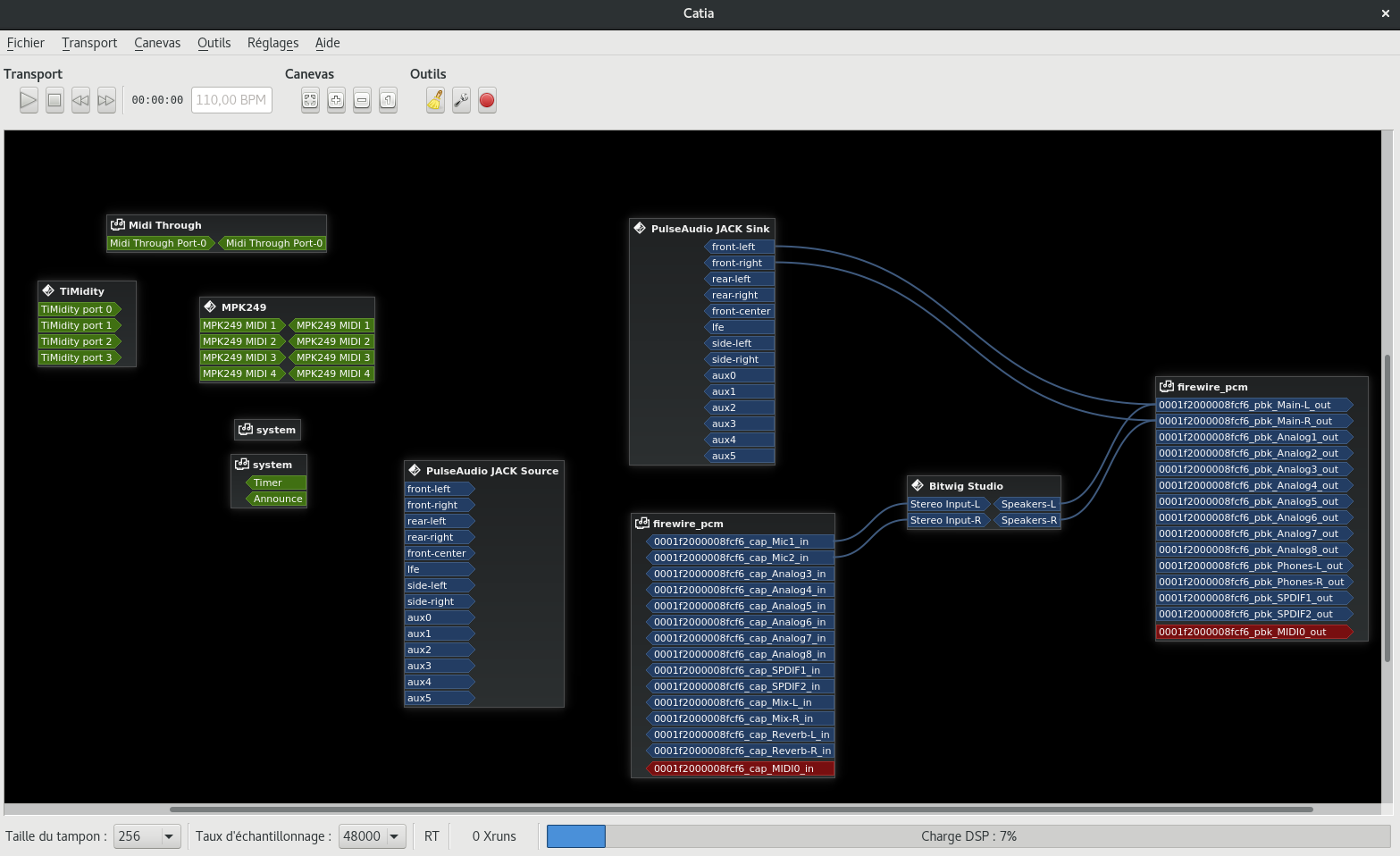The width and height of the screenshot is (1400, 856).
Task: Reset canvas zoom to 100%
Action: [x=388, y=100]
